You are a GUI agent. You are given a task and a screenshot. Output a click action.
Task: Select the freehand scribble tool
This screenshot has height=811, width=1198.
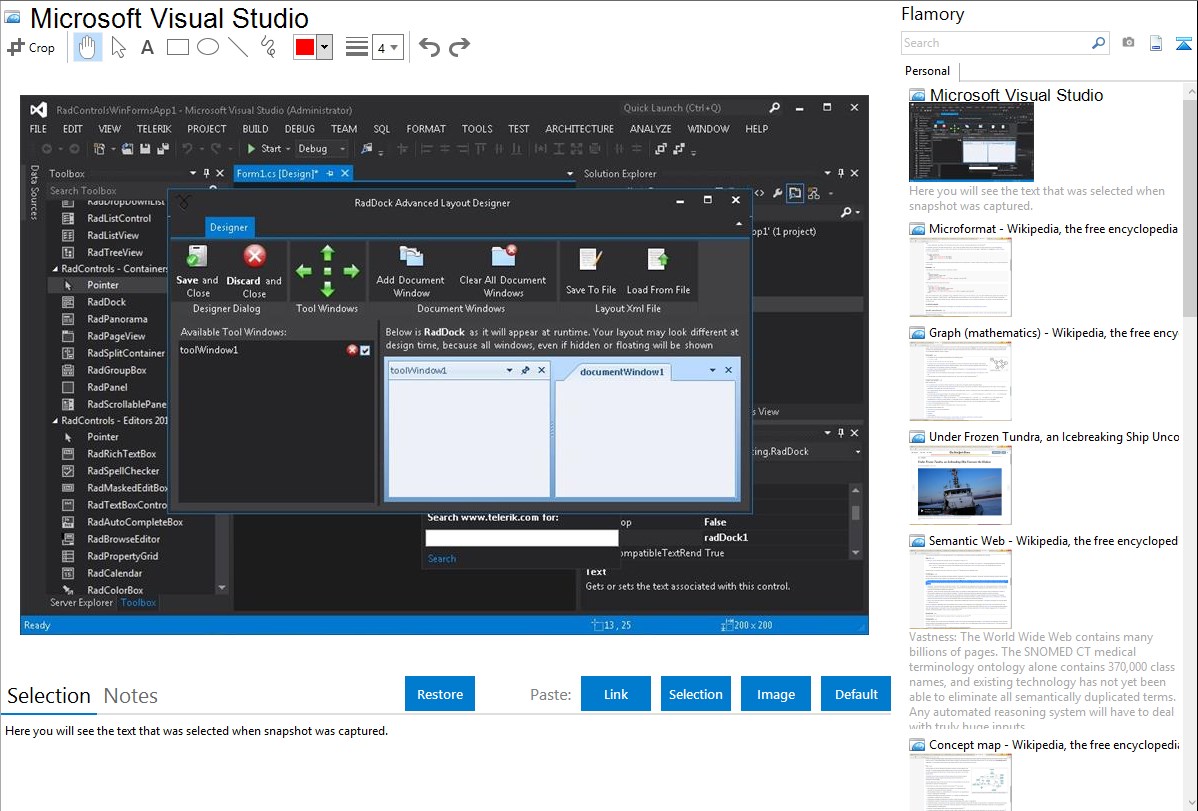tap(268, 47)
